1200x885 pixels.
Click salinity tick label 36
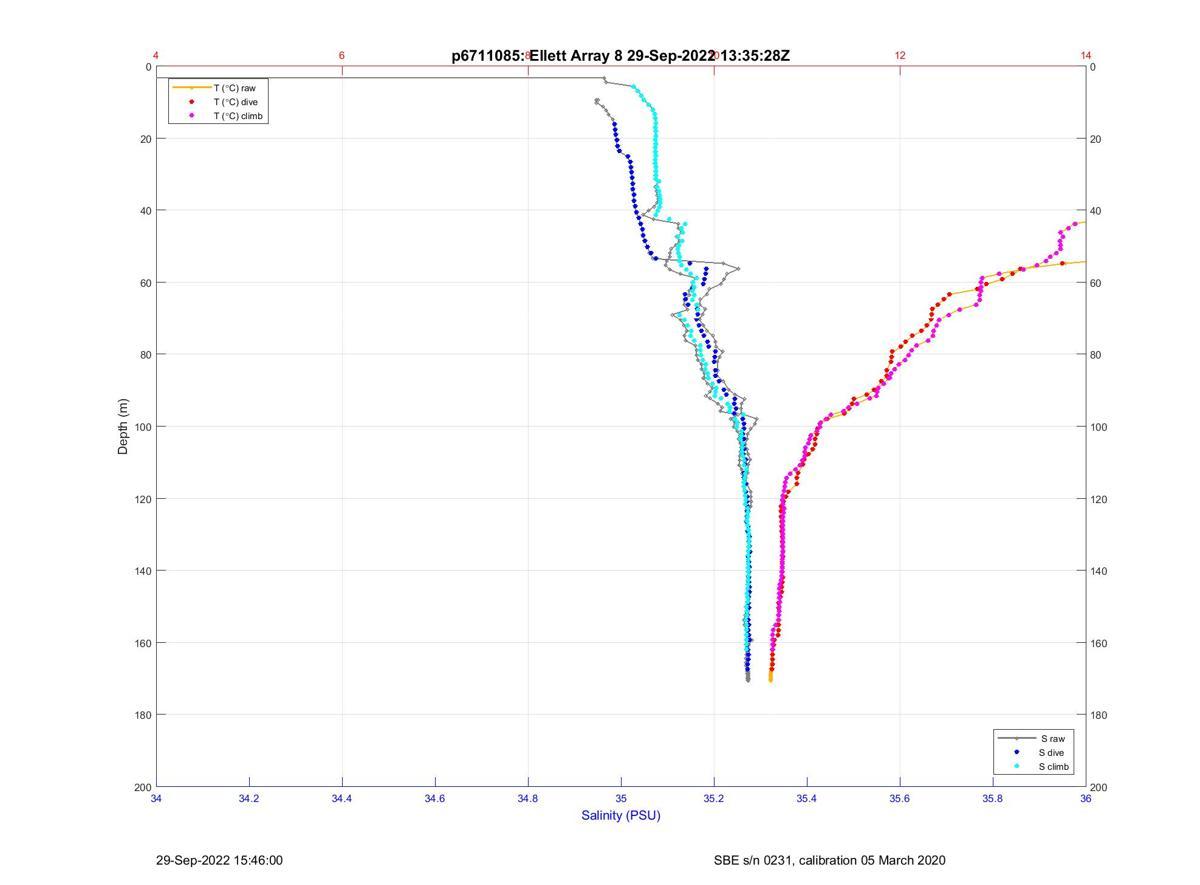1086,798
